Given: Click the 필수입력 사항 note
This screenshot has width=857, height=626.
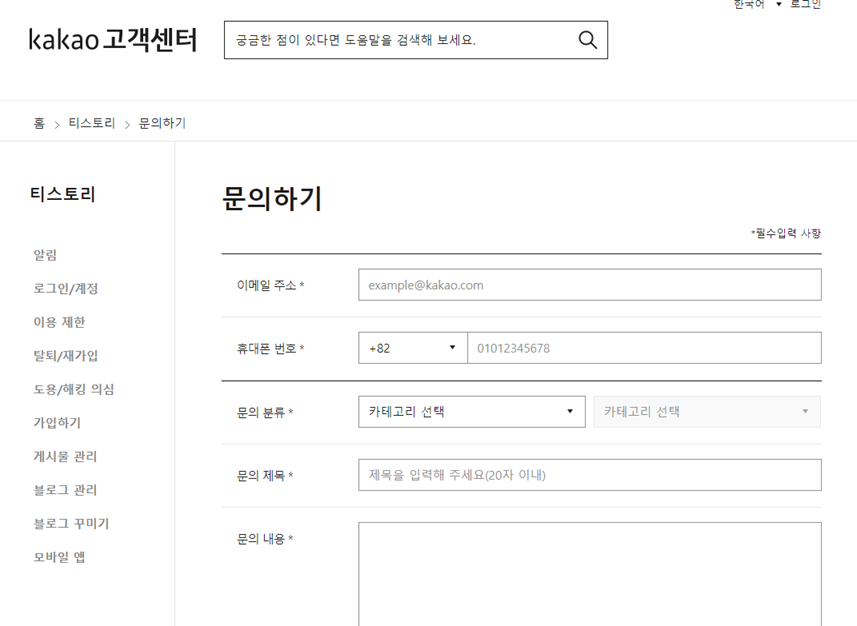Looking at the screenshot, I should [x=786, y=233].
